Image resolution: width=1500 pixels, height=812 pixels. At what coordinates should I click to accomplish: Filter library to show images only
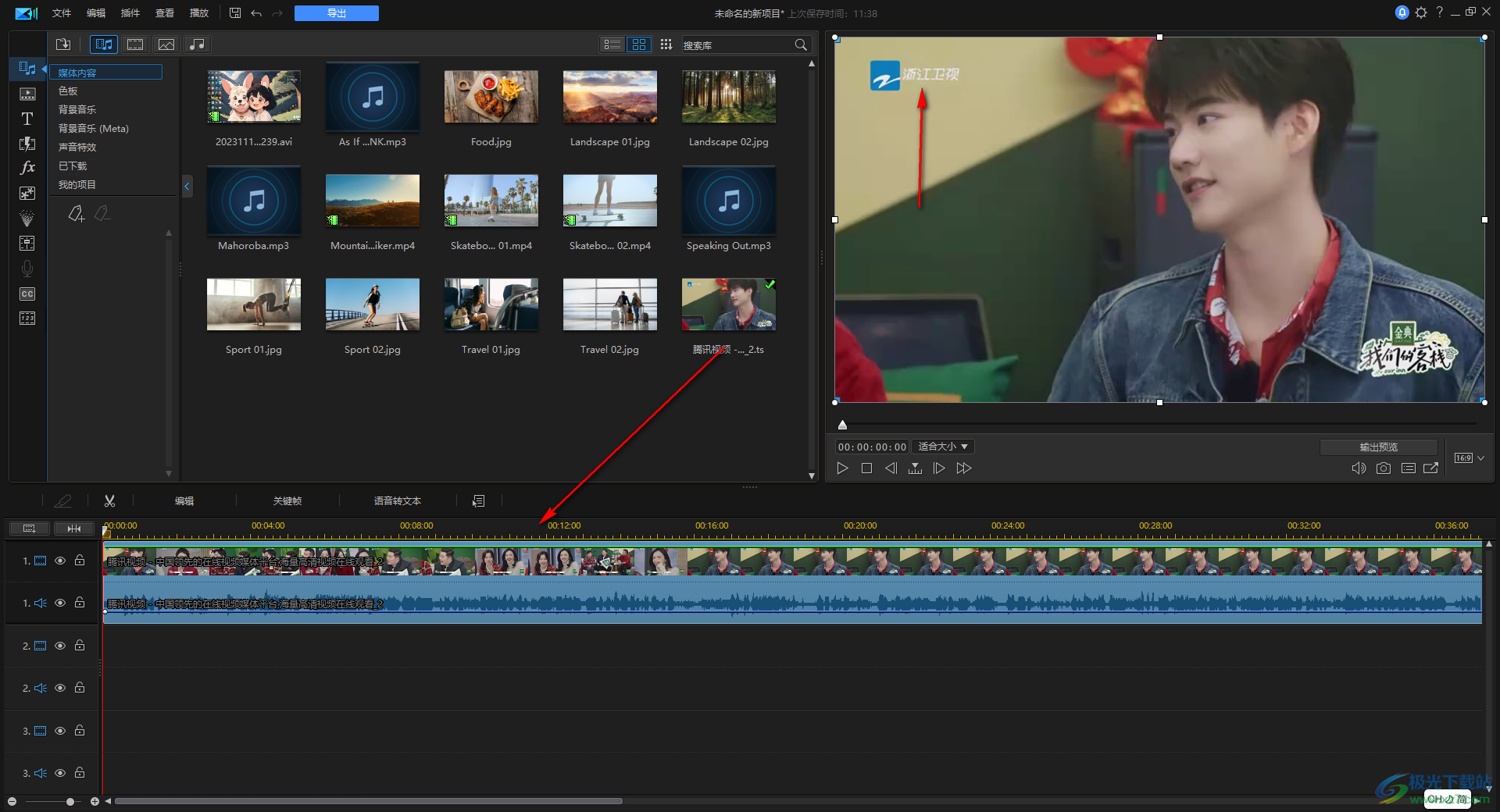(166, 45)
